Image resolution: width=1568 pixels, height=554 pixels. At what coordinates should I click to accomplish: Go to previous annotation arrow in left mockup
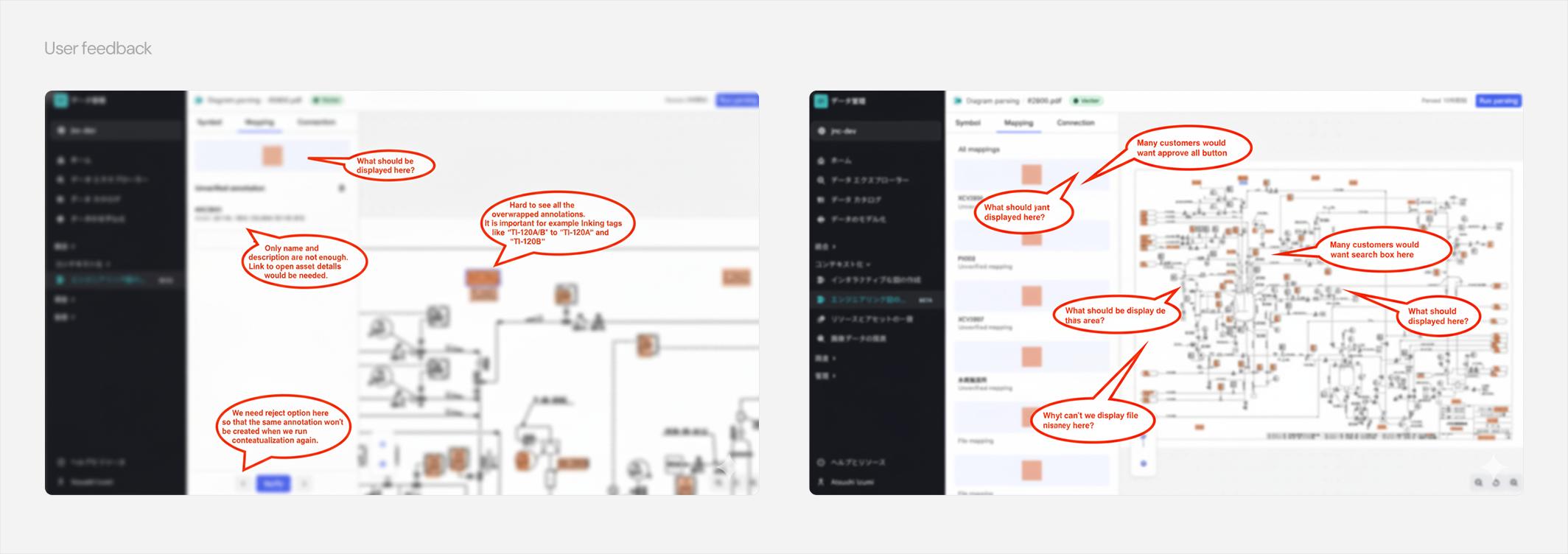click(243, 483)
